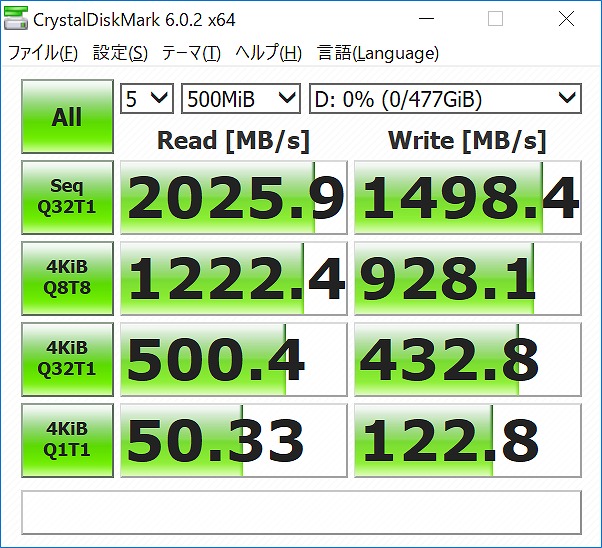Click the CrystalDiskMark app icon in title bar

(16, 18)
